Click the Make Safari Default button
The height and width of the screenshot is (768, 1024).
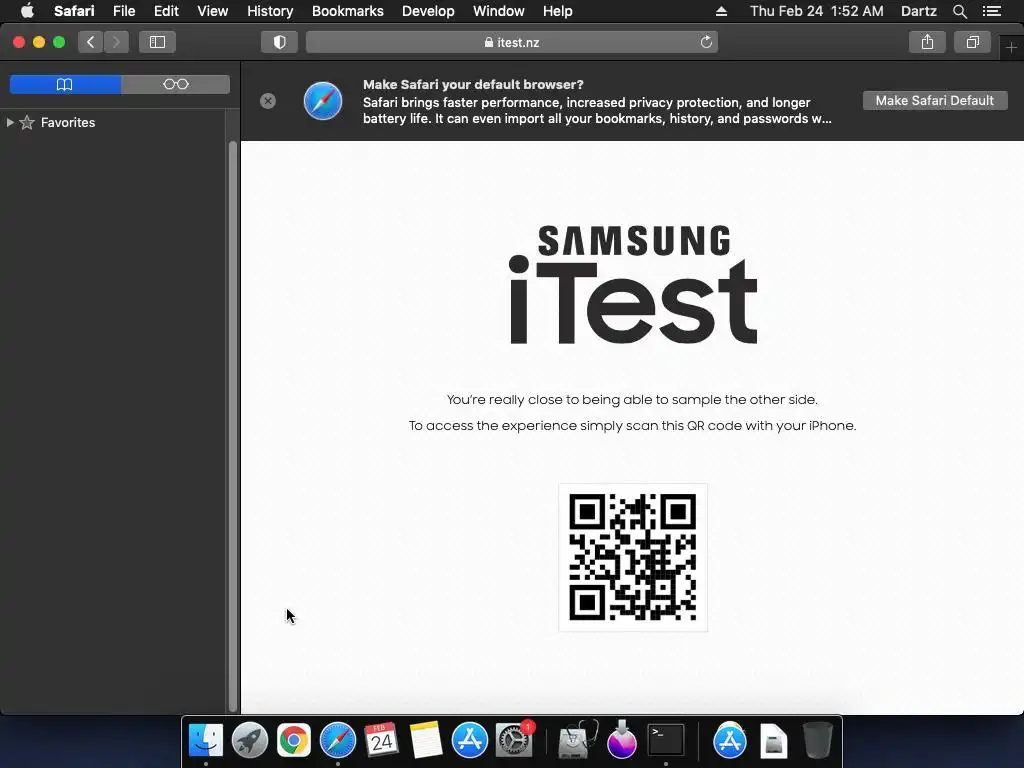click(x=935, y=101)
